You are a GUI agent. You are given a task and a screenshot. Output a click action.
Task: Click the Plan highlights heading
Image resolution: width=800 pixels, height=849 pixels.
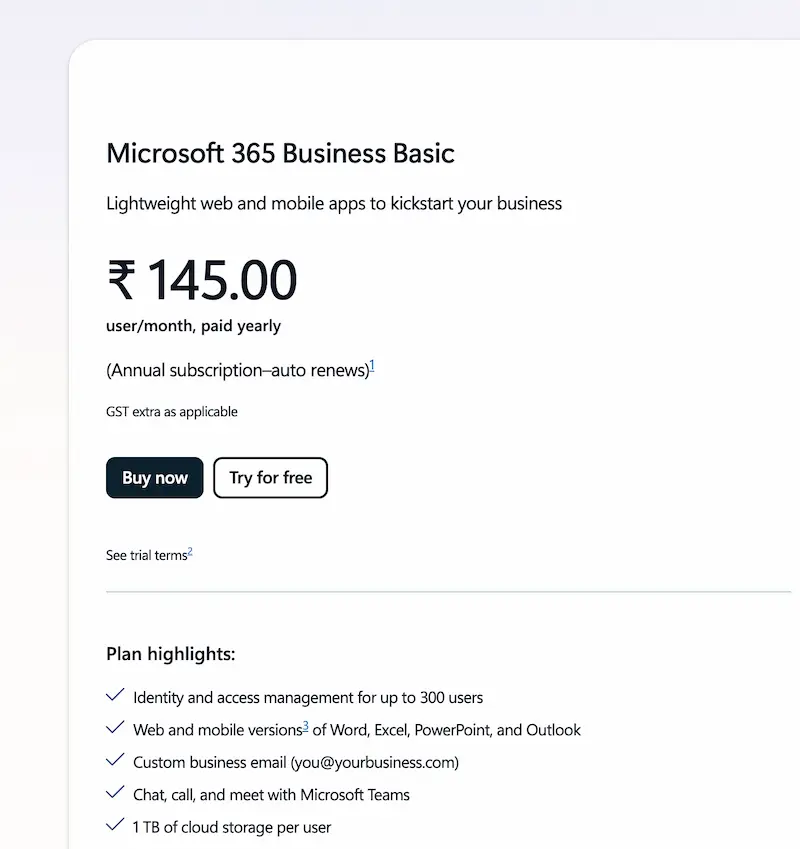pyautogui.click(x=171, y=655)
